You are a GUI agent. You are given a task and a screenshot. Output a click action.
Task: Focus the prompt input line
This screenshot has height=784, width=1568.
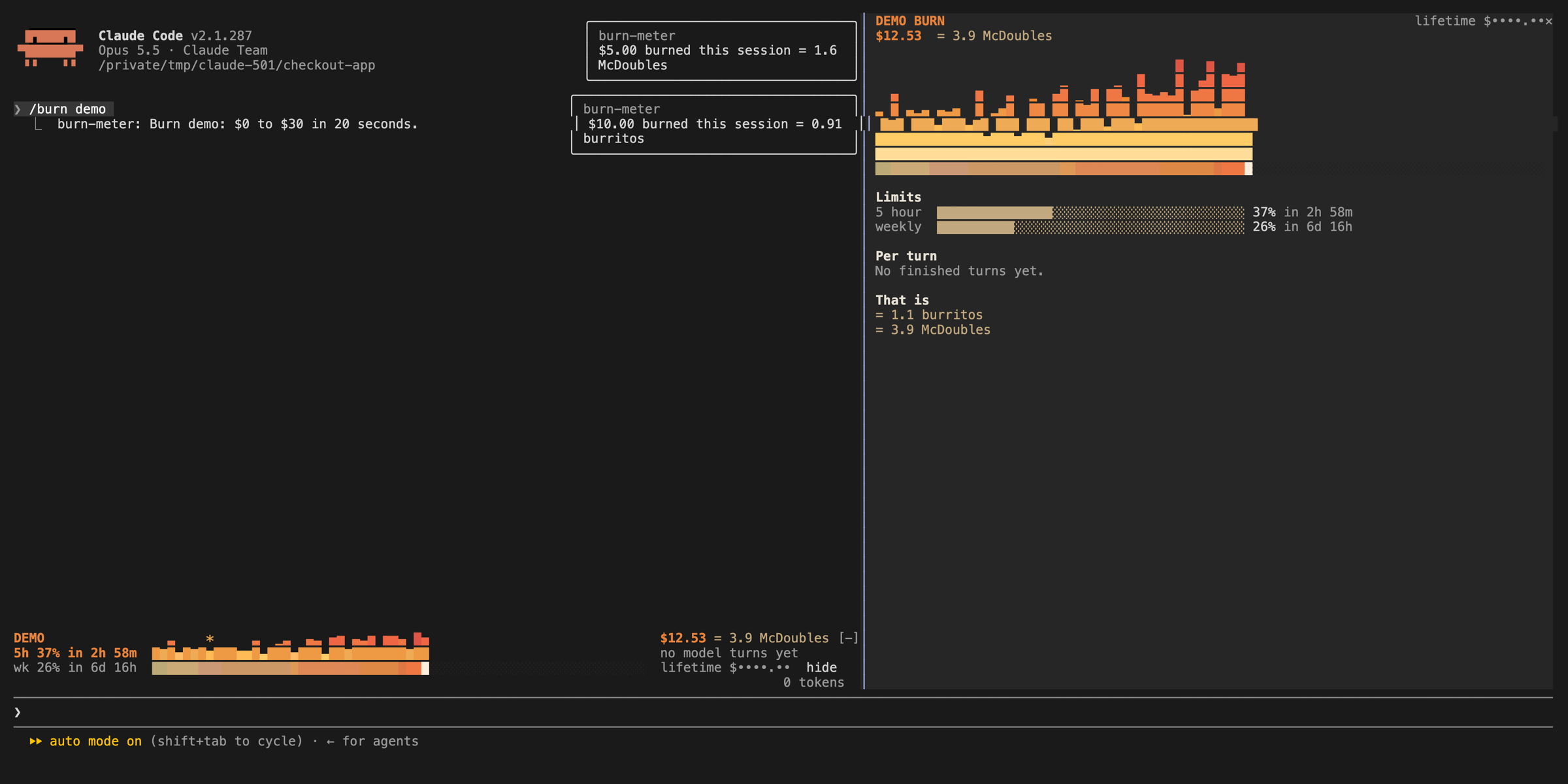click(783, 712)
